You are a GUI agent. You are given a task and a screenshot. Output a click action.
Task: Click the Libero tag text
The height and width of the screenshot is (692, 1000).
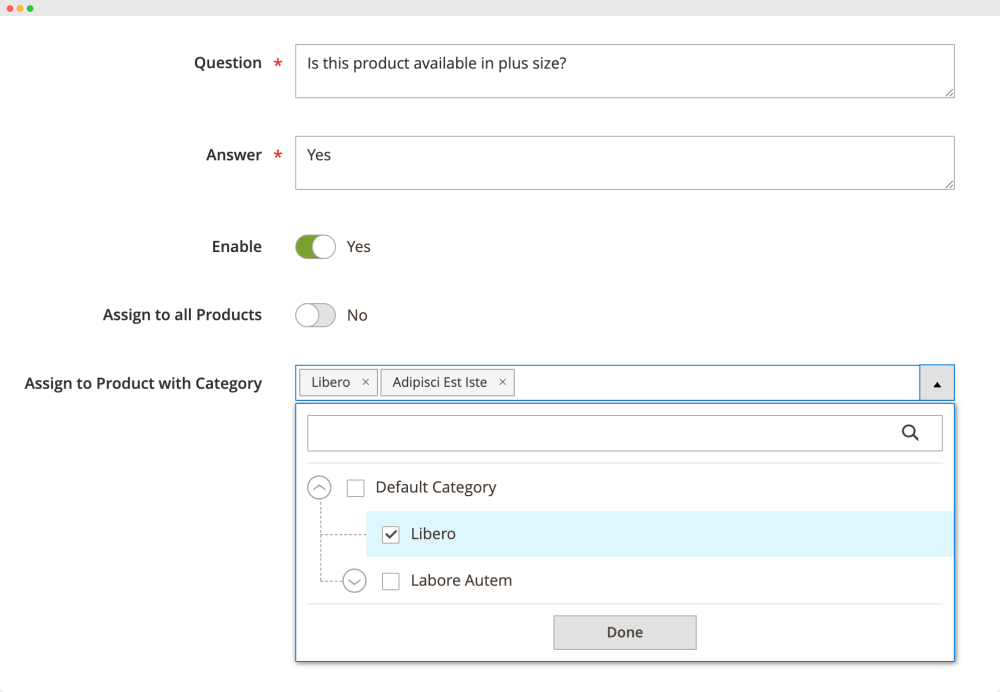tap(330, 382)
